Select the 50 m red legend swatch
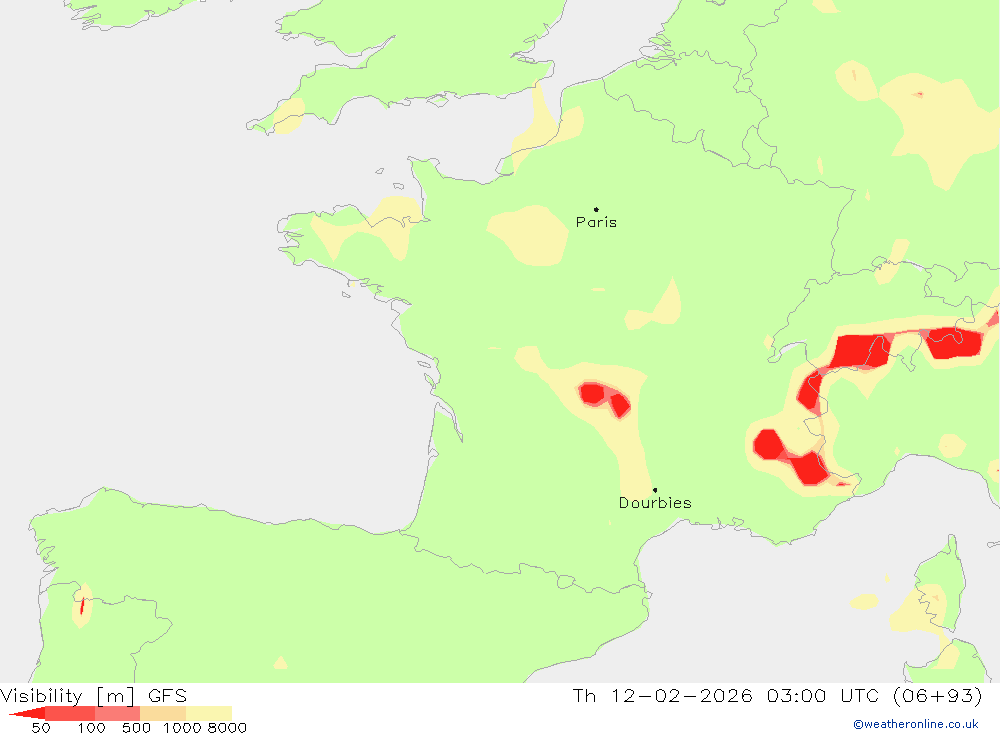Screen dimensions: 1000x733 70,713
